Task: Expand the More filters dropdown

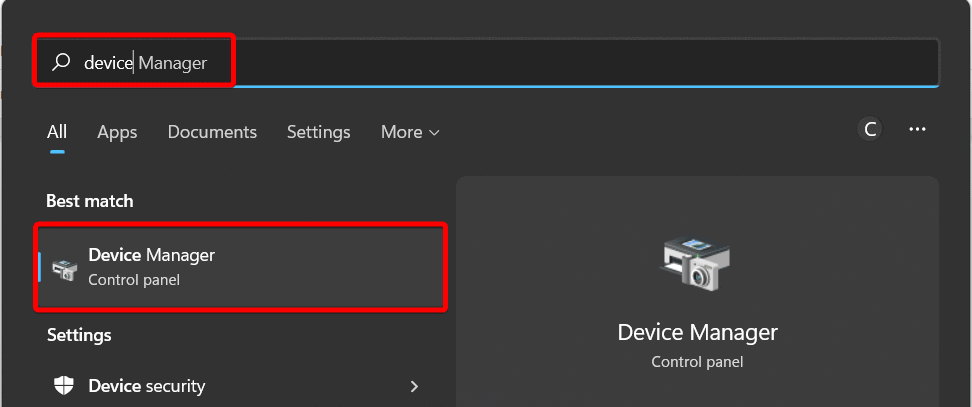Action: [410, 132]
